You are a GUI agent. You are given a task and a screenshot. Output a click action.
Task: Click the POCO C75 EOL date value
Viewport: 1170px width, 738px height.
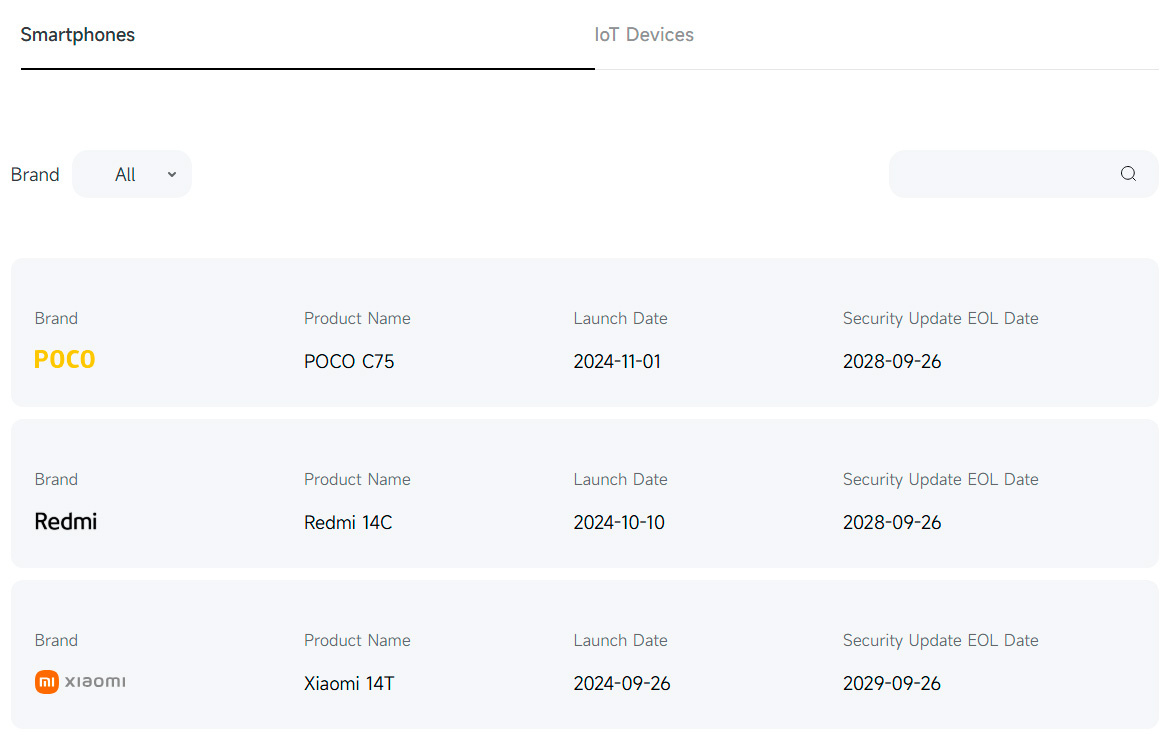click(x=892, y=362)
